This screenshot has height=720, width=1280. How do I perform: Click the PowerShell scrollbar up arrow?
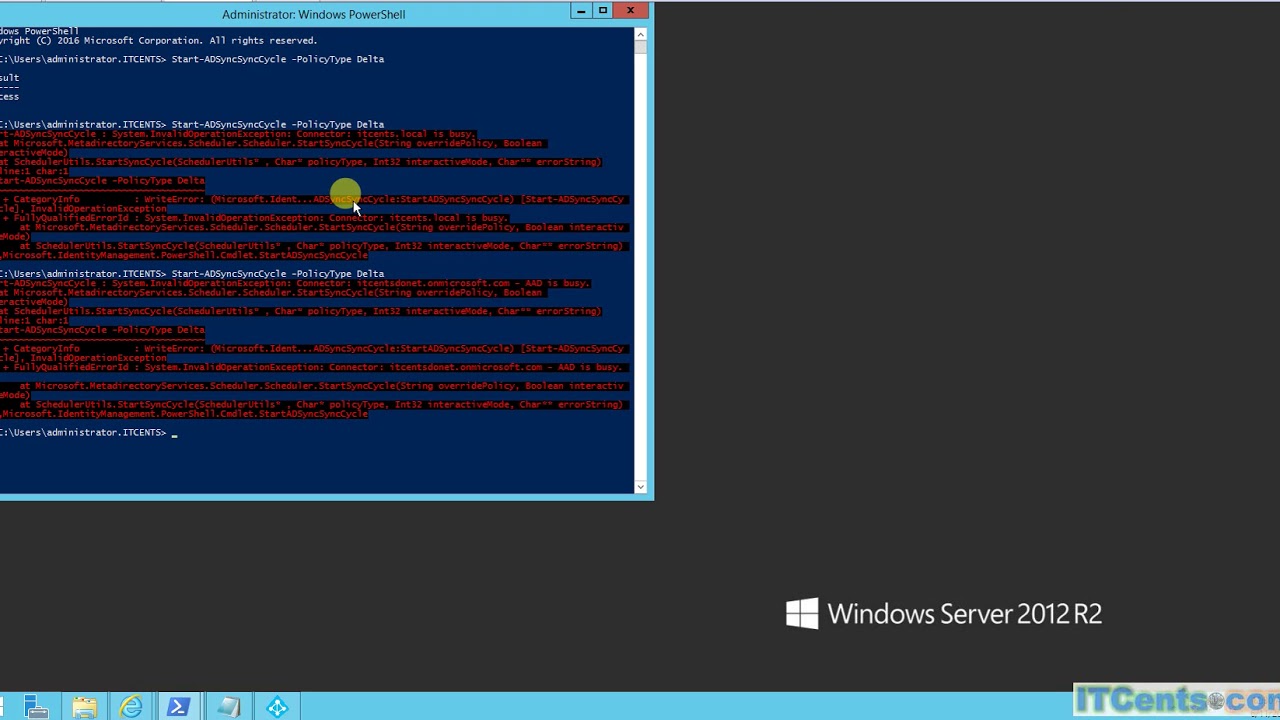pos(641,34)
